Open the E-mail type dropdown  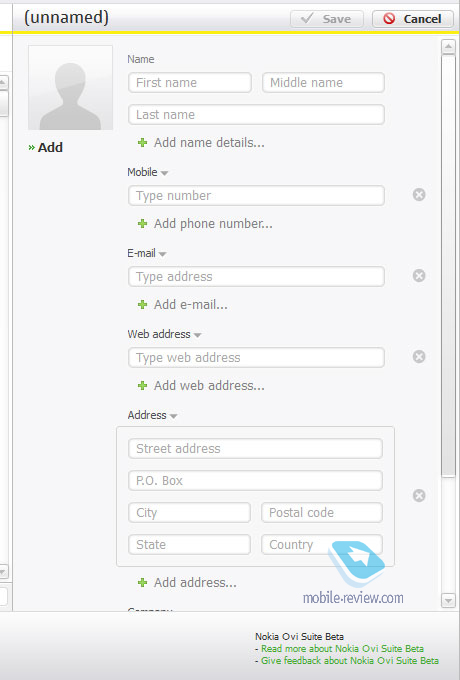(x=163, y=254)
